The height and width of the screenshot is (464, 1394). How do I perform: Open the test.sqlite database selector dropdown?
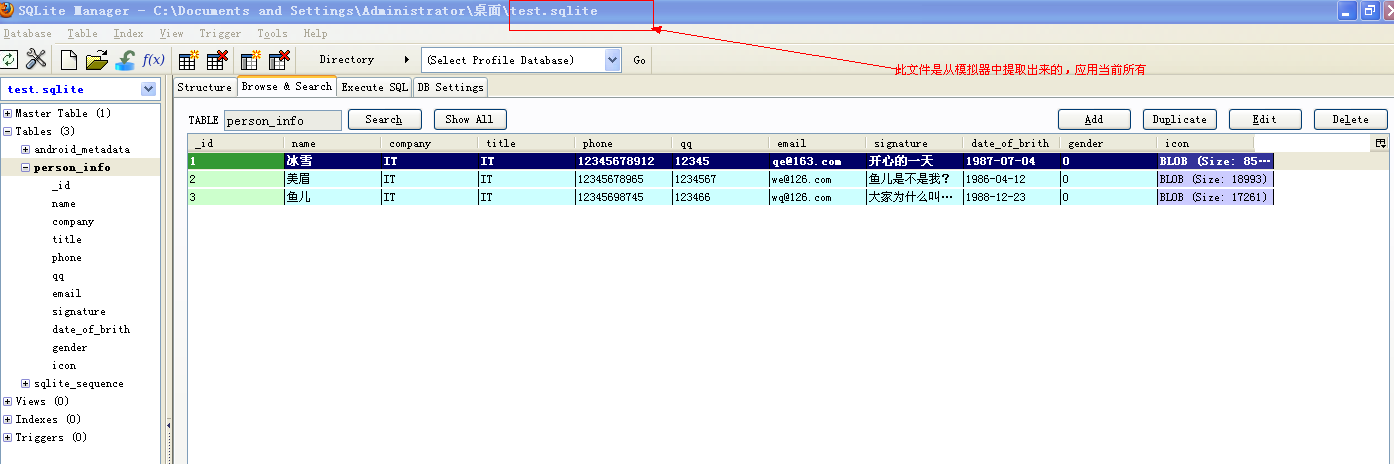point(149,89)
